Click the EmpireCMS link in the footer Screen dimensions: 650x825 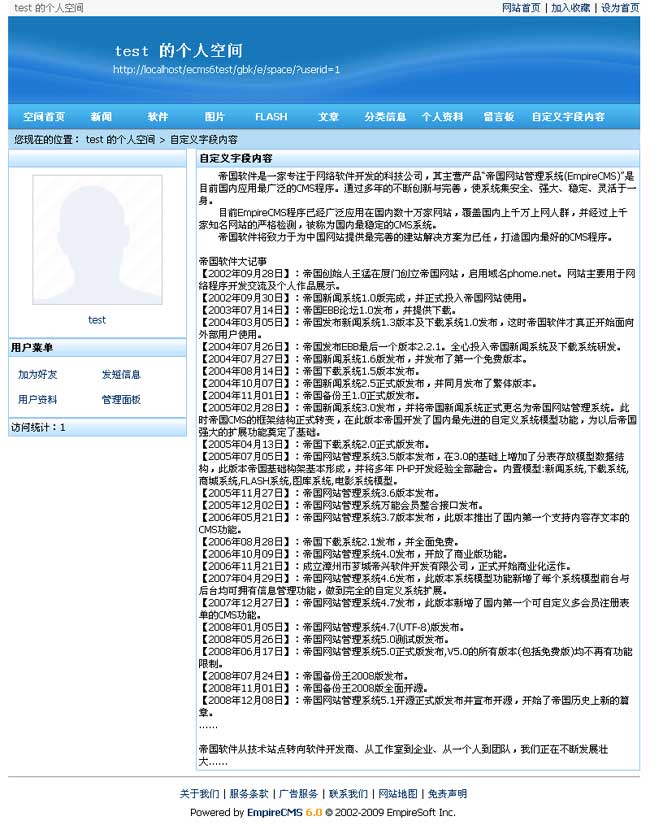274,812
